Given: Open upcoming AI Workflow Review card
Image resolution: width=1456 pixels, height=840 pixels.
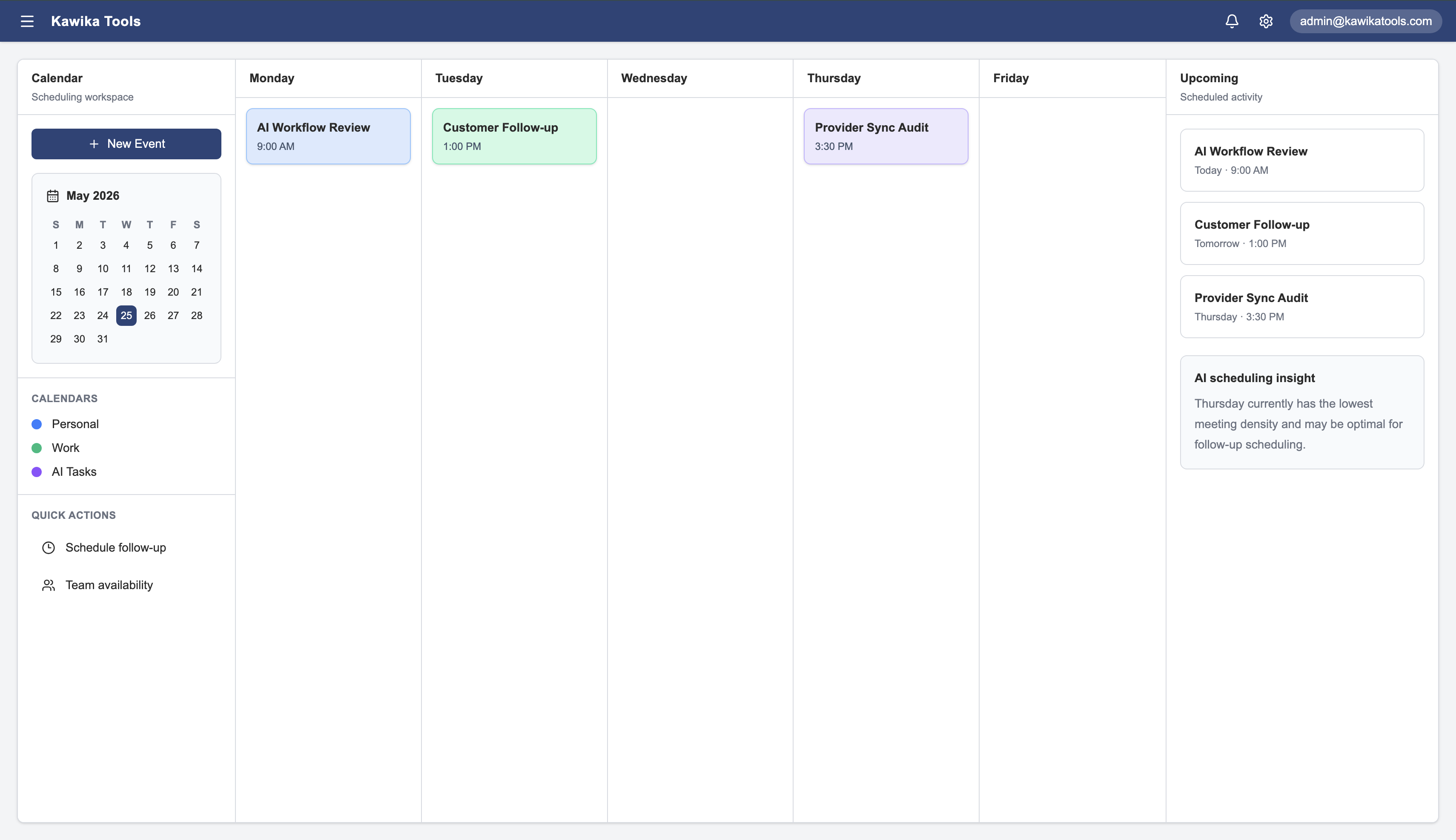Looking at the screenshot, I should click(x=1302, y=160).
